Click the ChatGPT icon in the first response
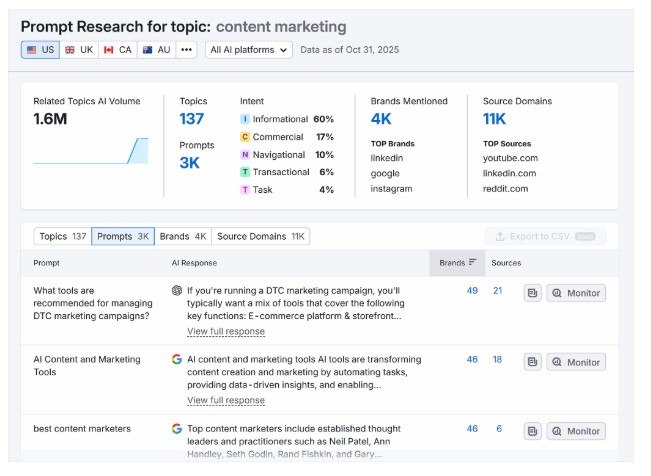This screenshot has height=476, width=651. pyautogui.click(x=177, y=291)
